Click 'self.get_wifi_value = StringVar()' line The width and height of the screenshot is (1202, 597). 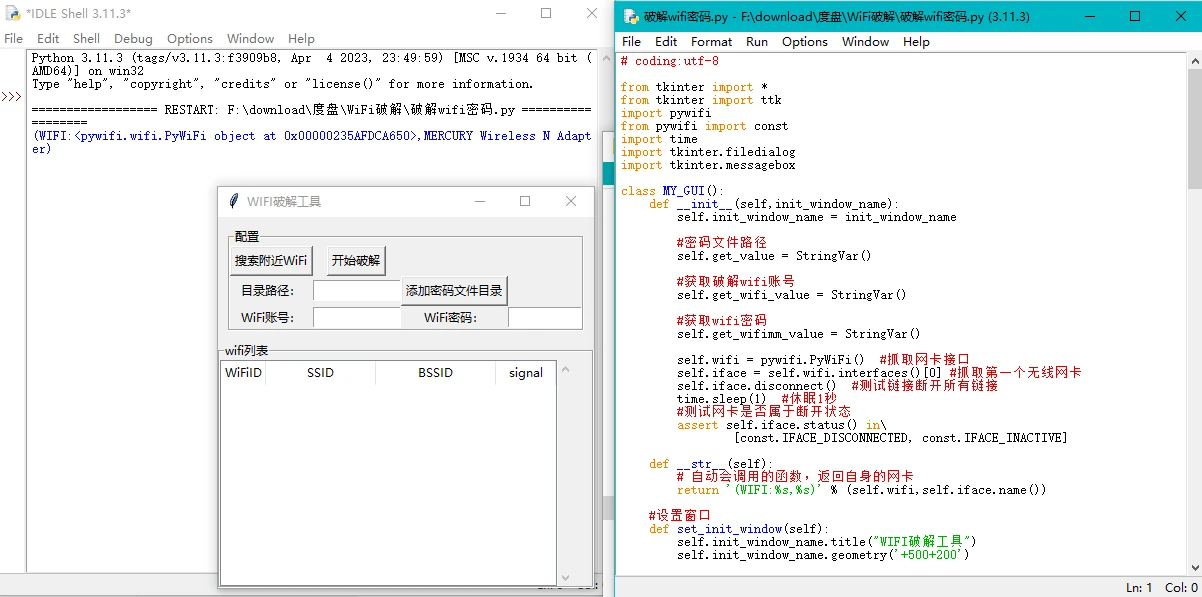click(792, 295)
